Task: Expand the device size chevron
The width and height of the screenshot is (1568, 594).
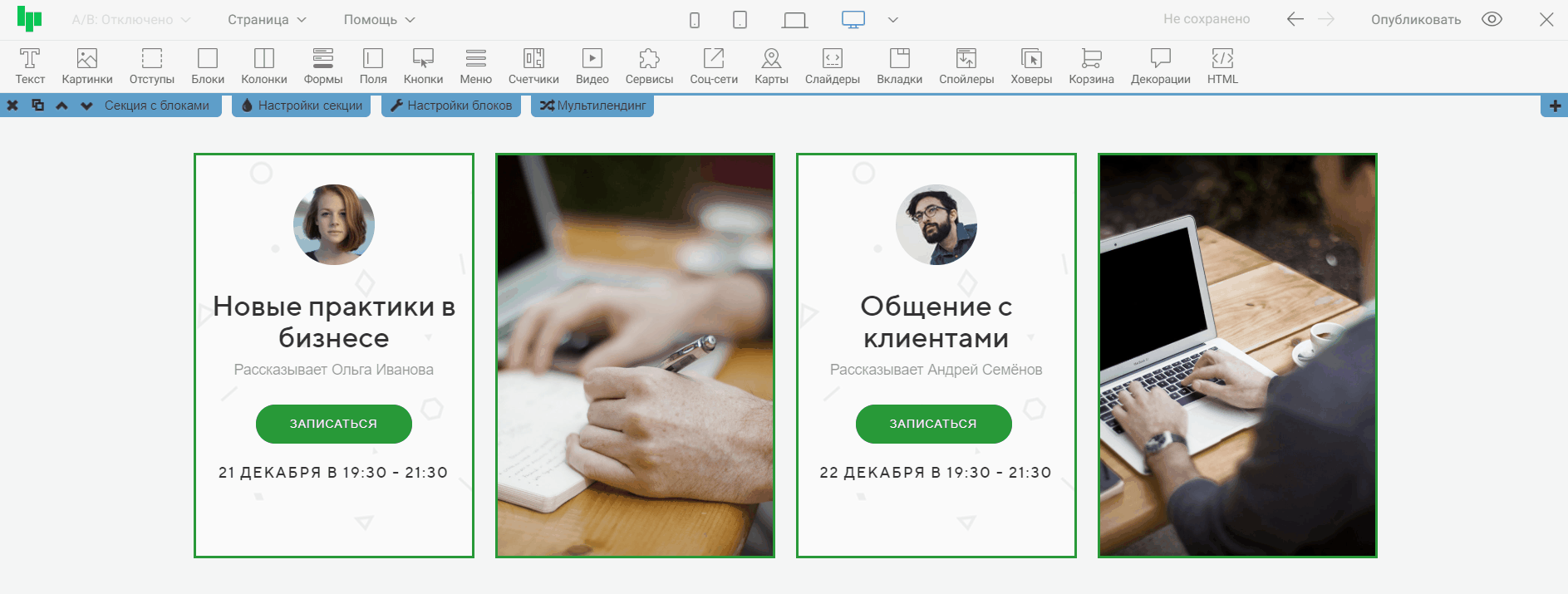Action: [893, 20]
